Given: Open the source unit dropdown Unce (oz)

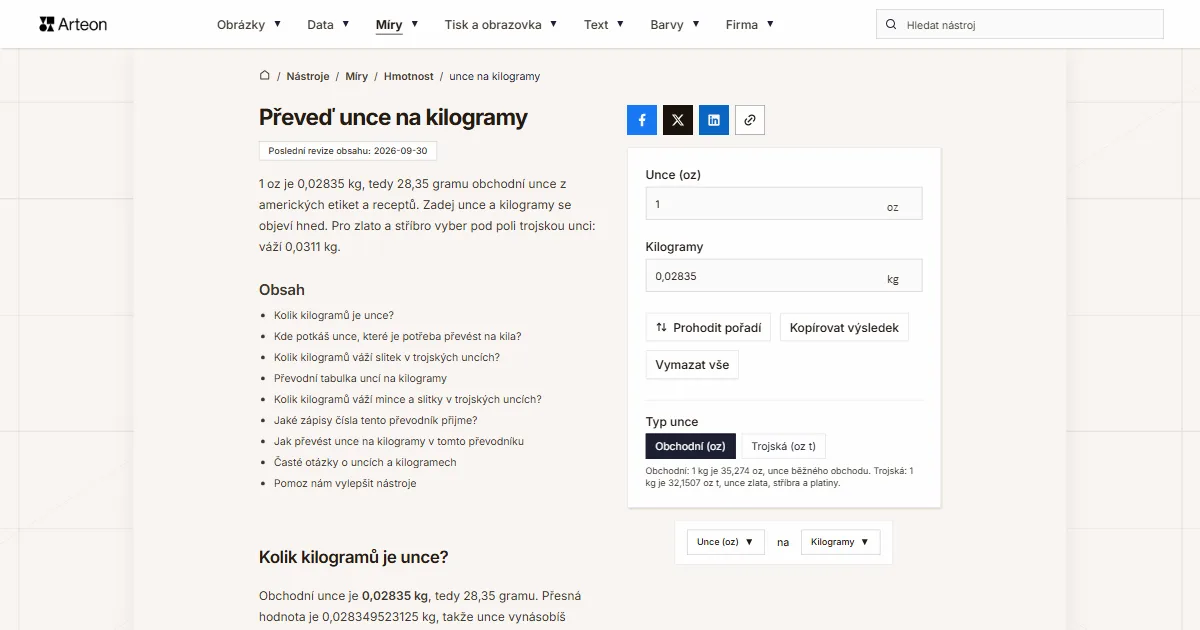Looking at the screenshot, I should (x=726, y=542).
